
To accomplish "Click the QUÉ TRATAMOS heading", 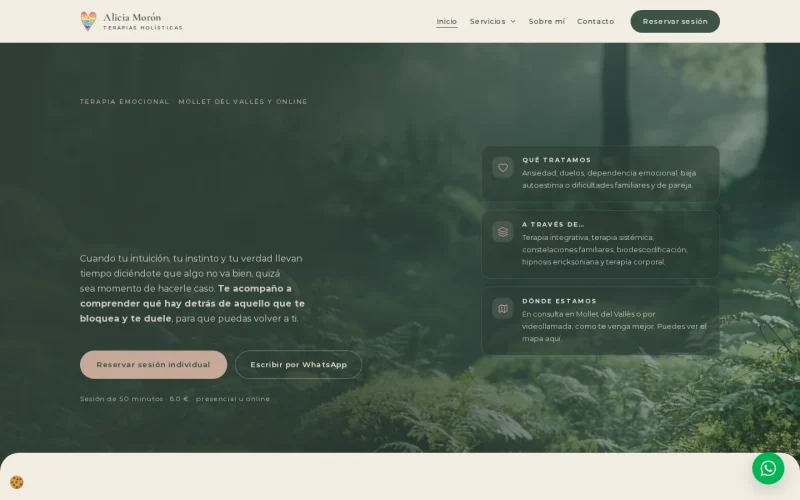I will click(556, 160).
